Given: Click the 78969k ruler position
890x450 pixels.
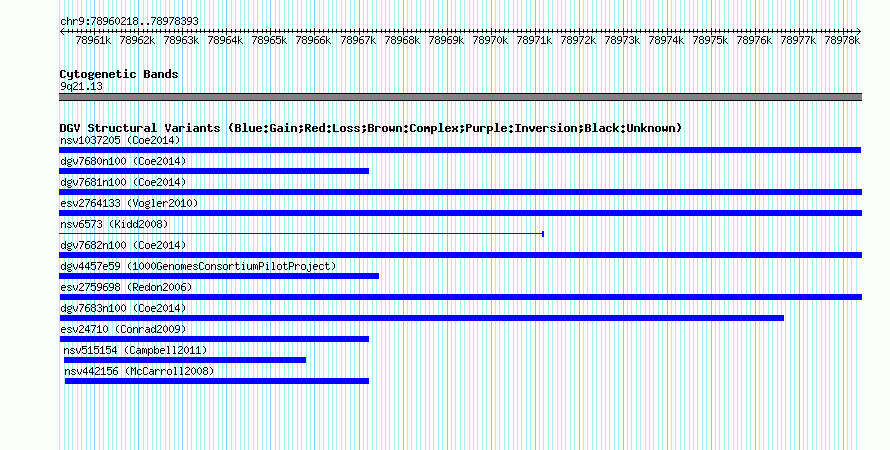Looking at the screenshot, I should [x=446, y=40].
